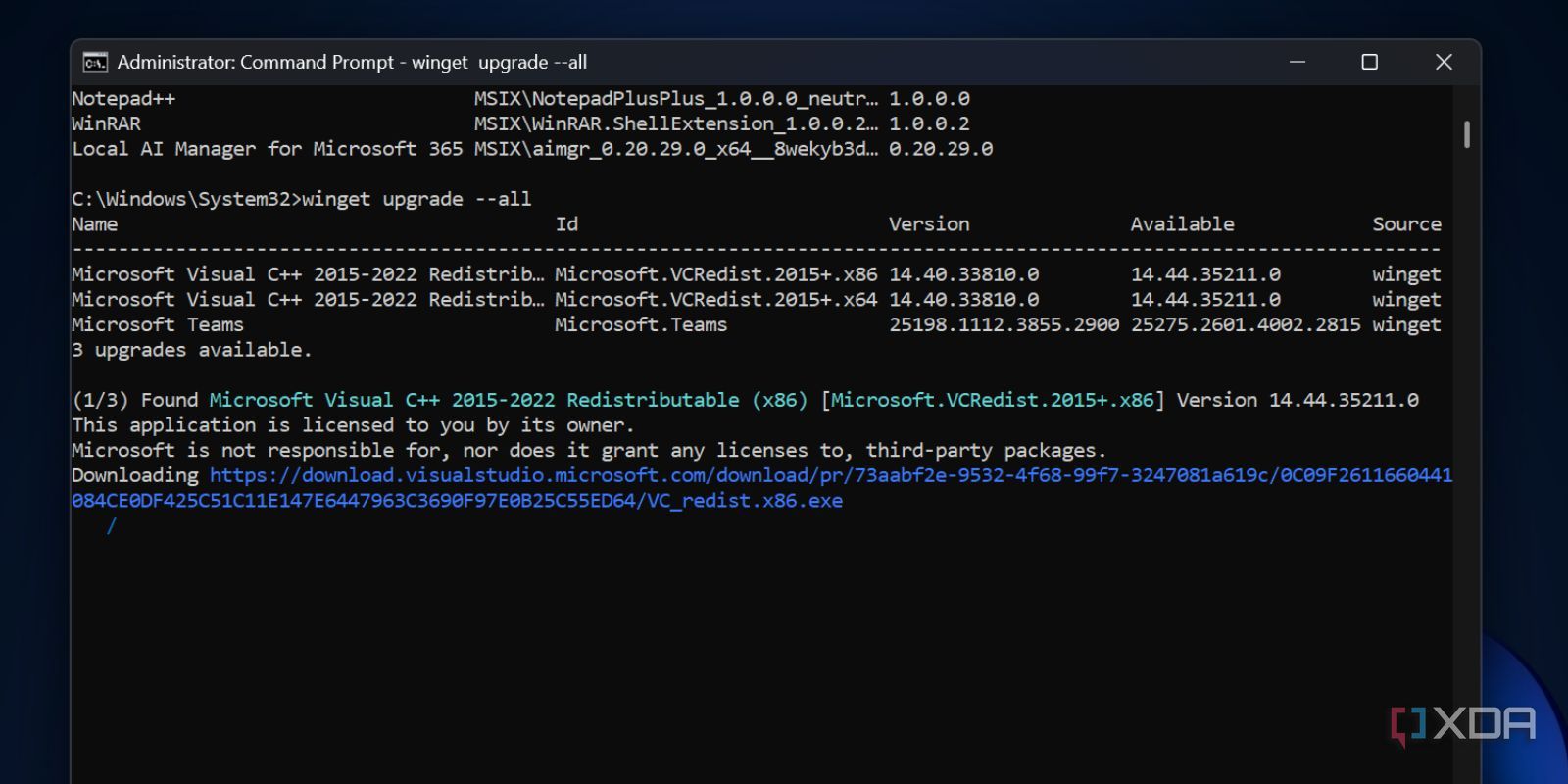Click the '3 upgrades available.' line
The image size is (1568, 784).
[x=192, y=350]
